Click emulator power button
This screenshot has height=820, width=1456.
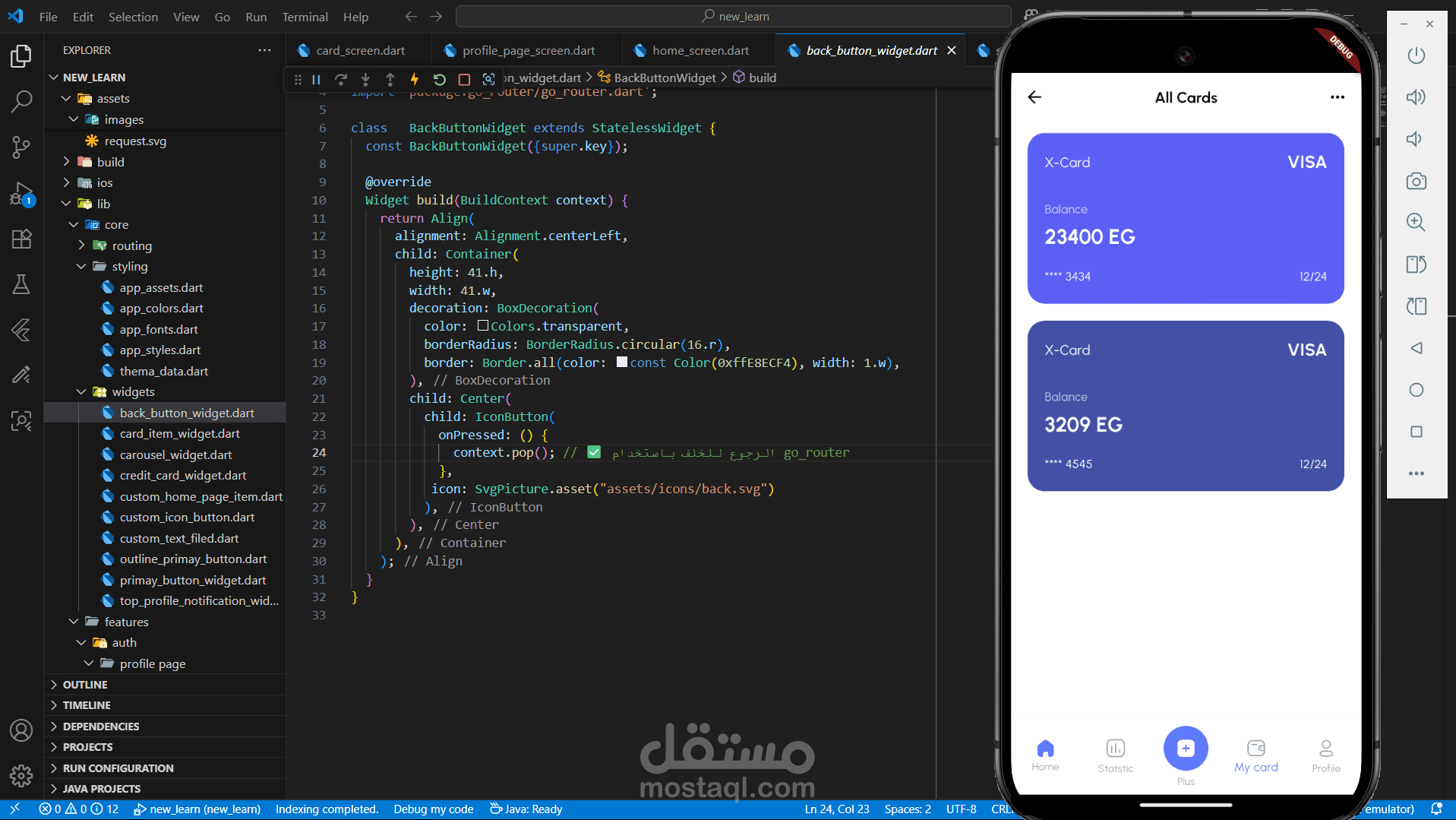pos(1416,55)
